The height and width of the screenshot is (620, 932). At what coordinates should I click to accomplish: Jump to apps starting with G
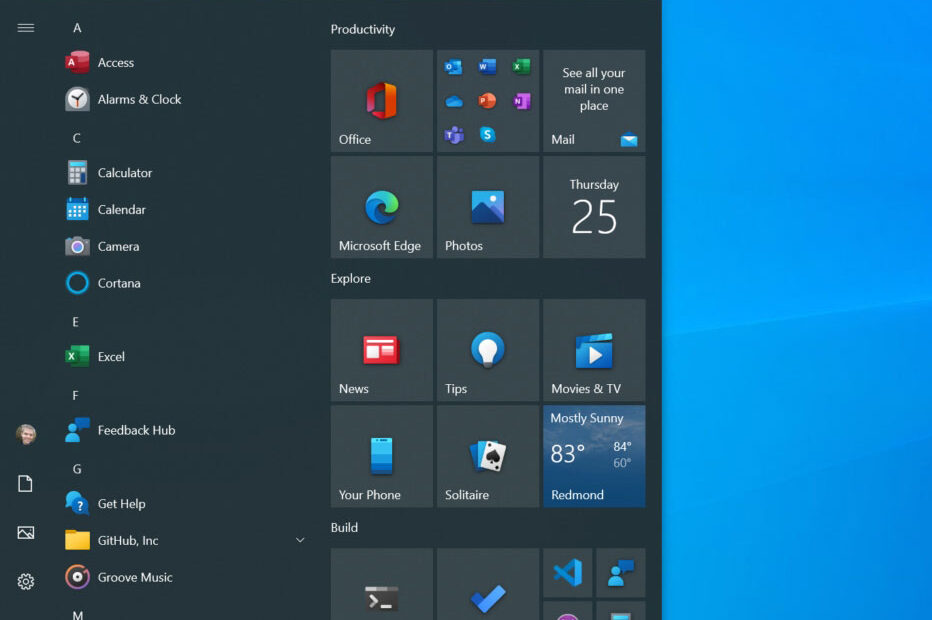(75, 468)
